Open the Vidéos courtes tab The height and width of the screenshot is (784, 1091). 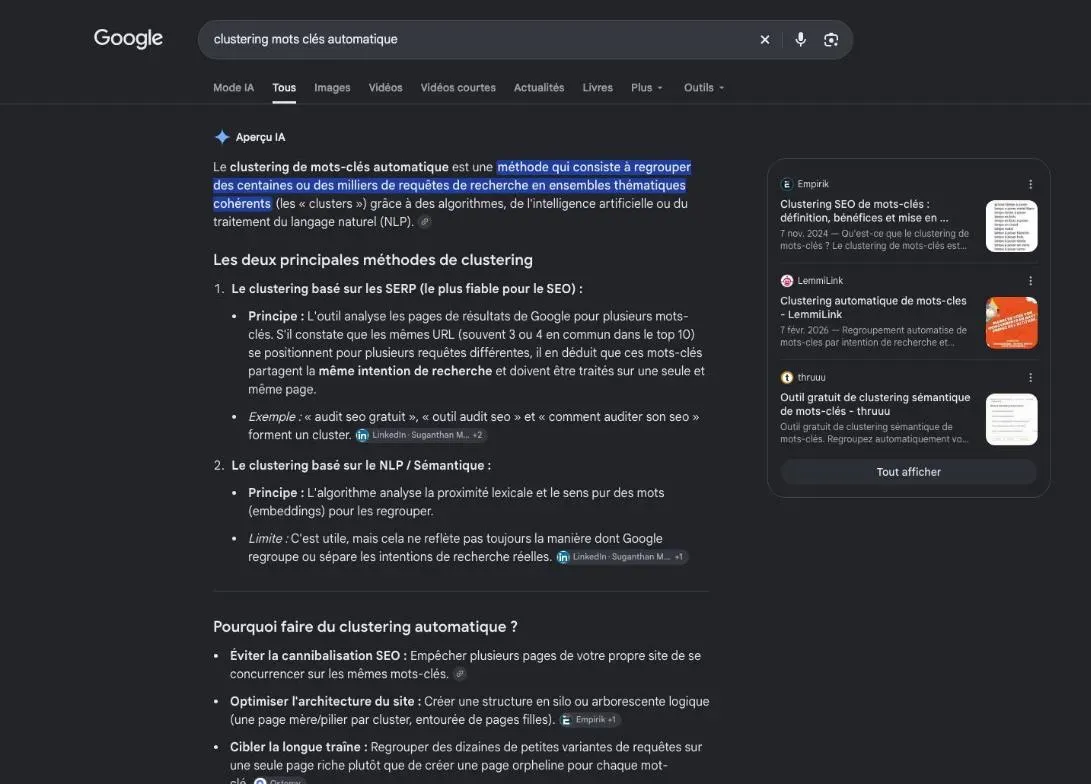[x=458, y=88]
